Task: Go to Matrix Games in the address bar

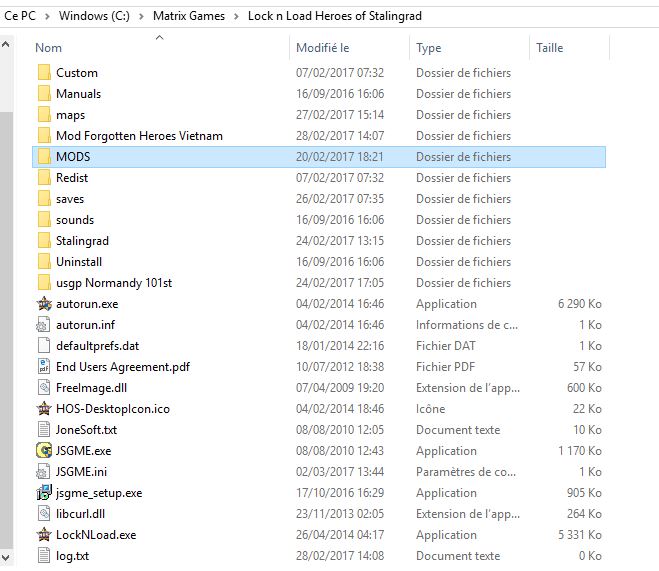Action: 189,16
